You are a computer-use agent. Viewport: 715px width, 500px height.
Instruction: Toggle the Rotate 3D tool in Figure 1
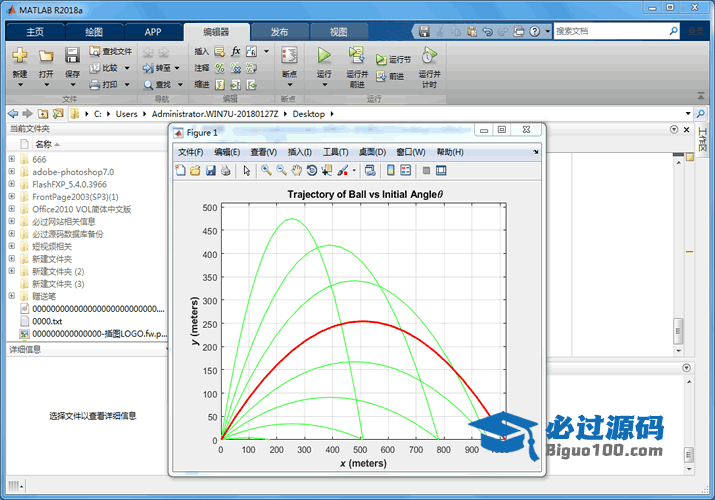pos(311,170)
